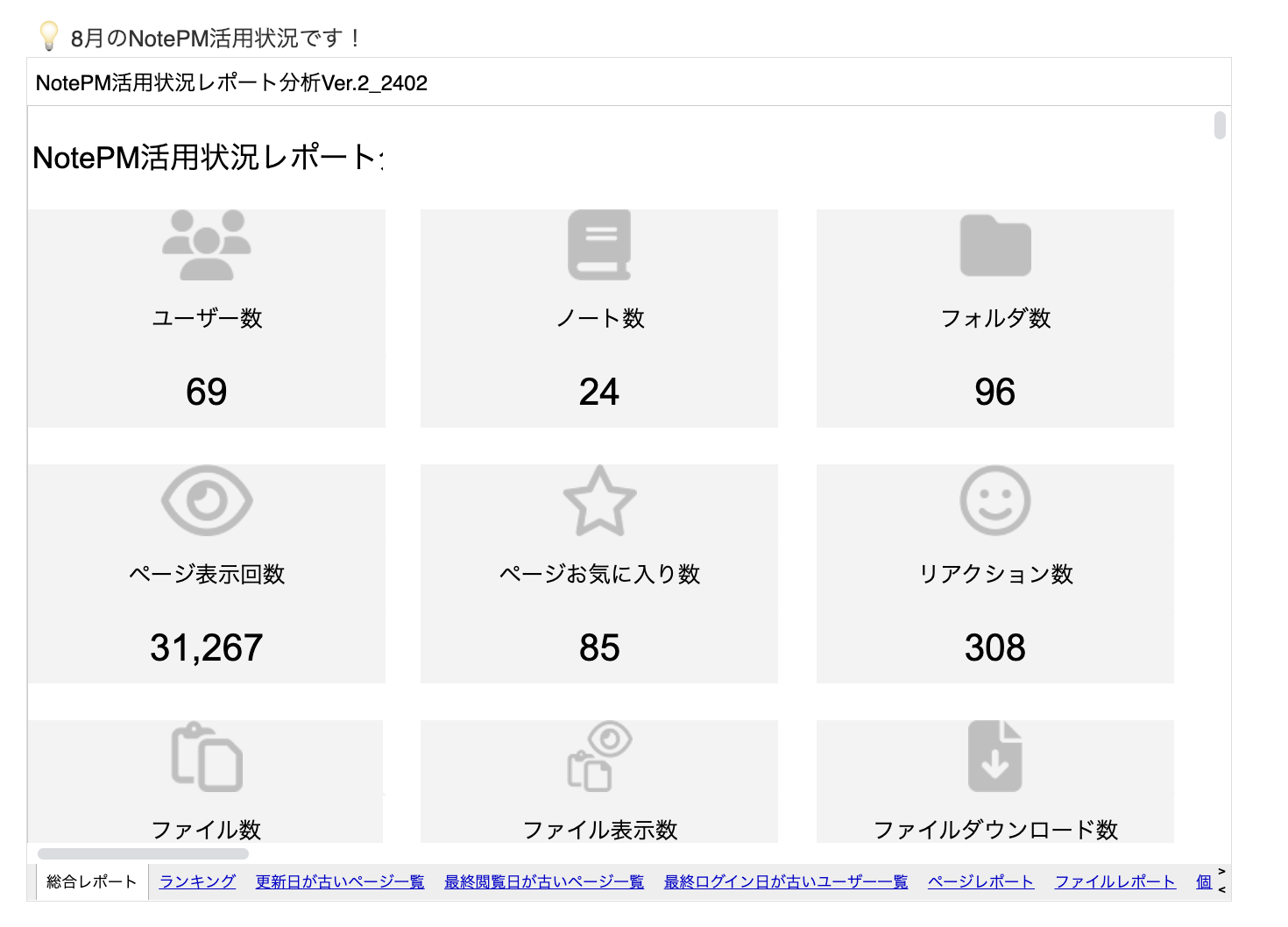Click the folder count value 96

coord(995,392)
